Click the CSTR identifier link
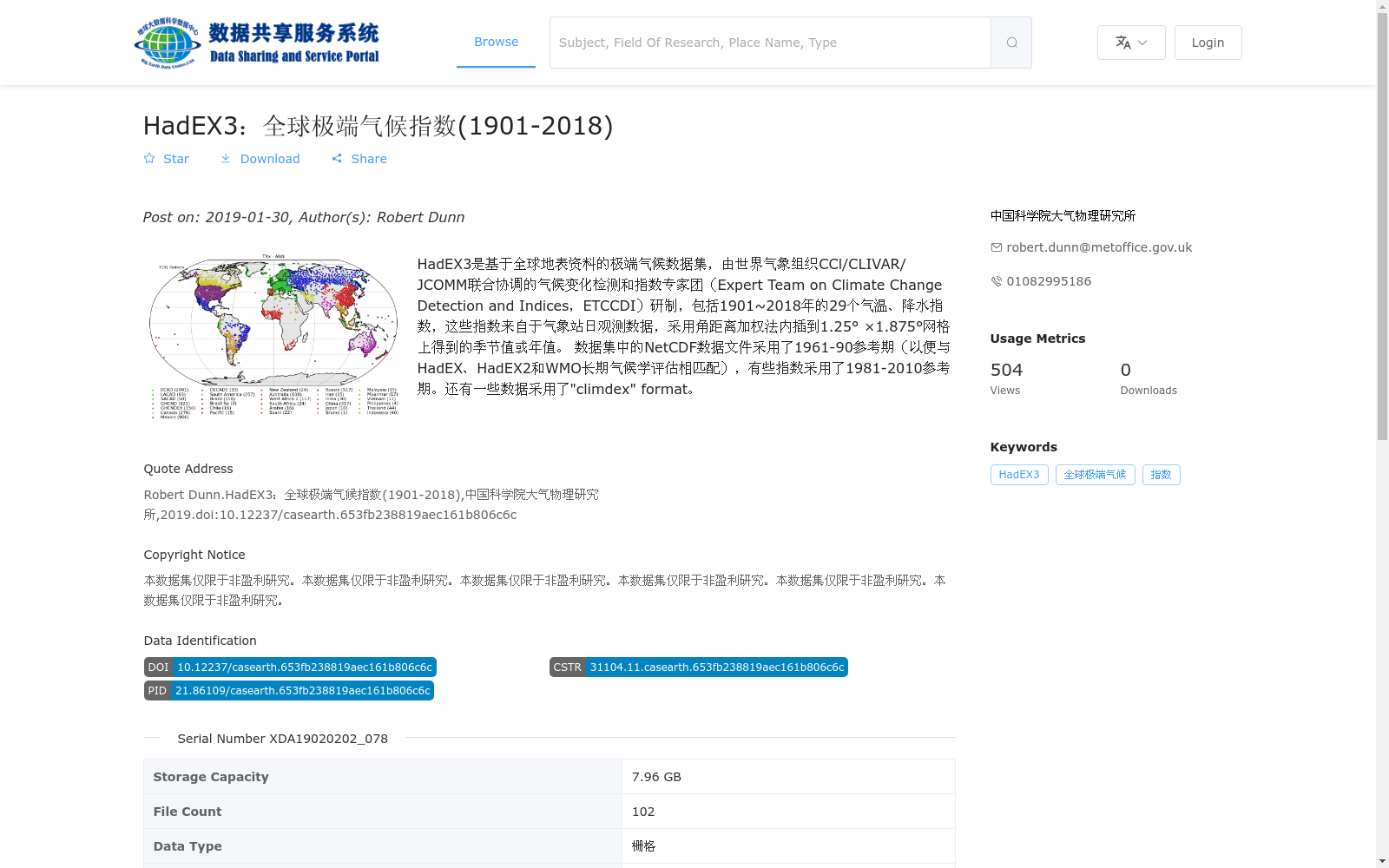This screenshot has width=1389, height=868. (x=698, y=667)
